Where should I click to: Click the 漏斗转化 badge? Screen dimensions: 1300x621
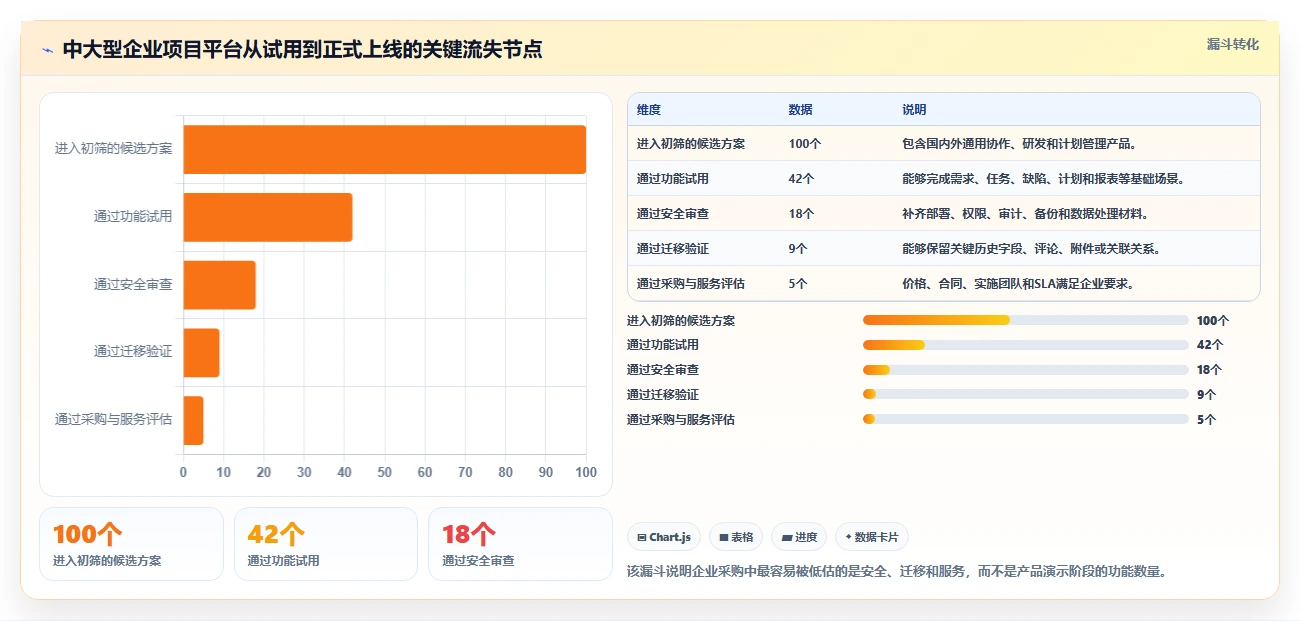(1232, 45)
